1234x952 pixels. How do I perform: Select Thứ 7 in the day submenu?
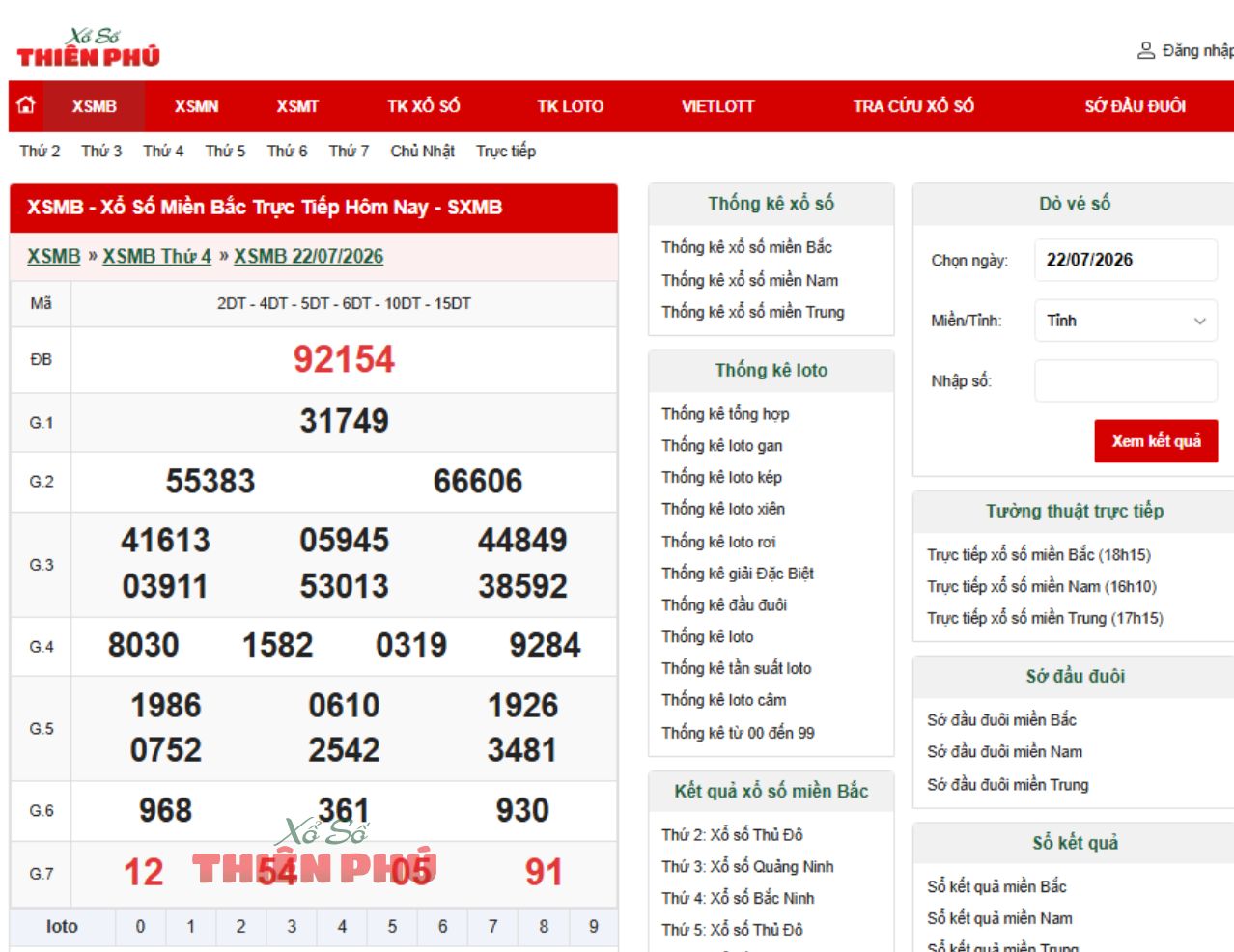tap(349, 151)
